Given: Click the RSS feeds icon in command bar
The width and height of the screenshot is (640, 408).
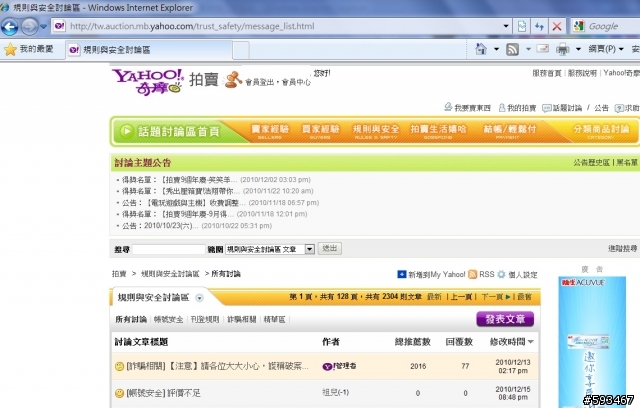Looking at the screenshot, I should click(513, 49).
